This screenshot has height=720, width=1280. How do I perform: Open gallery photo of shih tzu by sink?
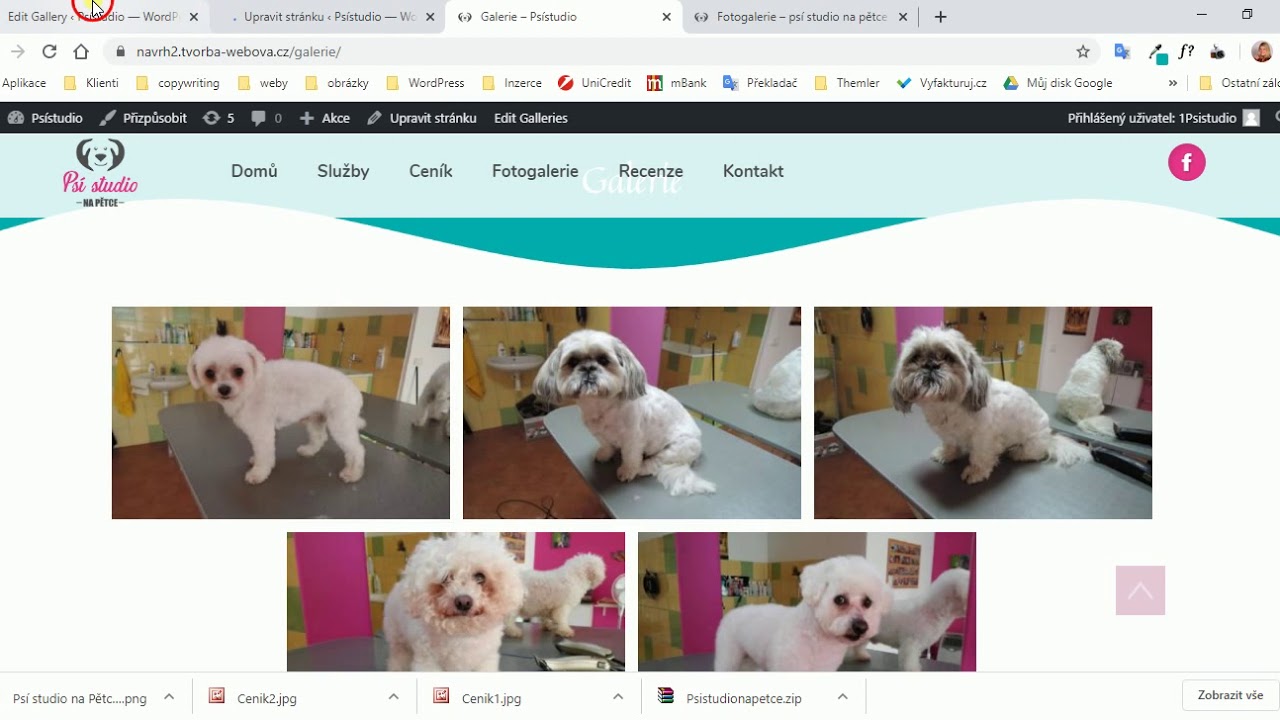pyautogui.click(x=632, y=413)
